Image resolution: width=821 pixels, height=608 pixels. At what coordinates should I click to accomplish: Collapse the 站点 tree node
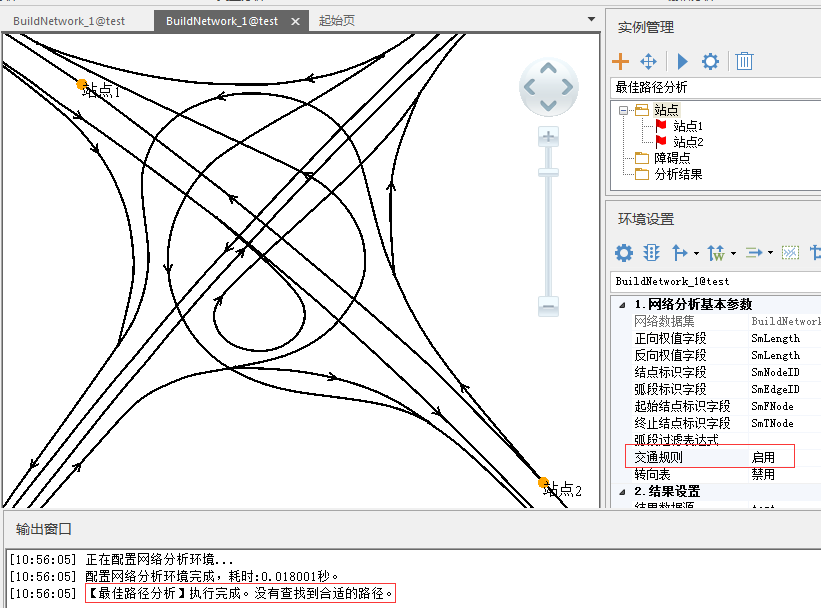pyautogui.click(x=623, y=110)
